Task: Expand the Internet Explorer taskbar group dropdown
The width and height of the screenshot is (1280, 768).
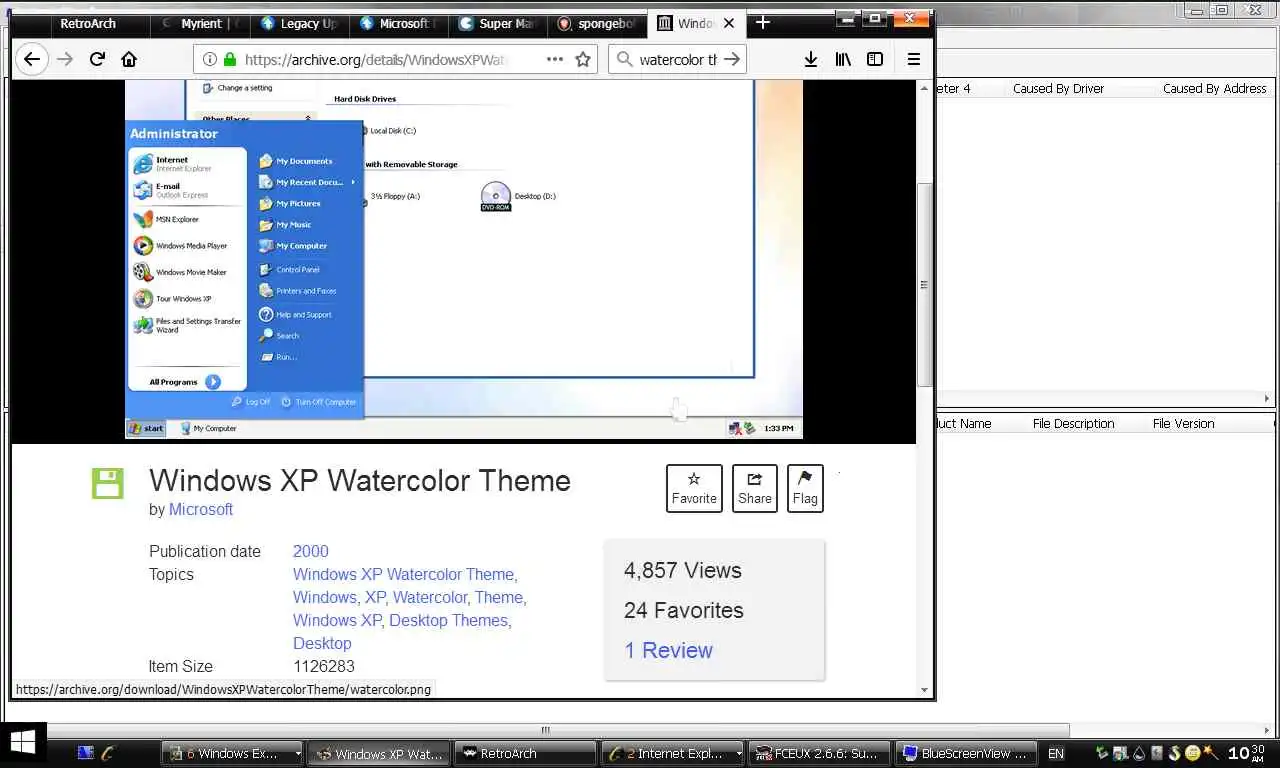Action: point(739,753)
